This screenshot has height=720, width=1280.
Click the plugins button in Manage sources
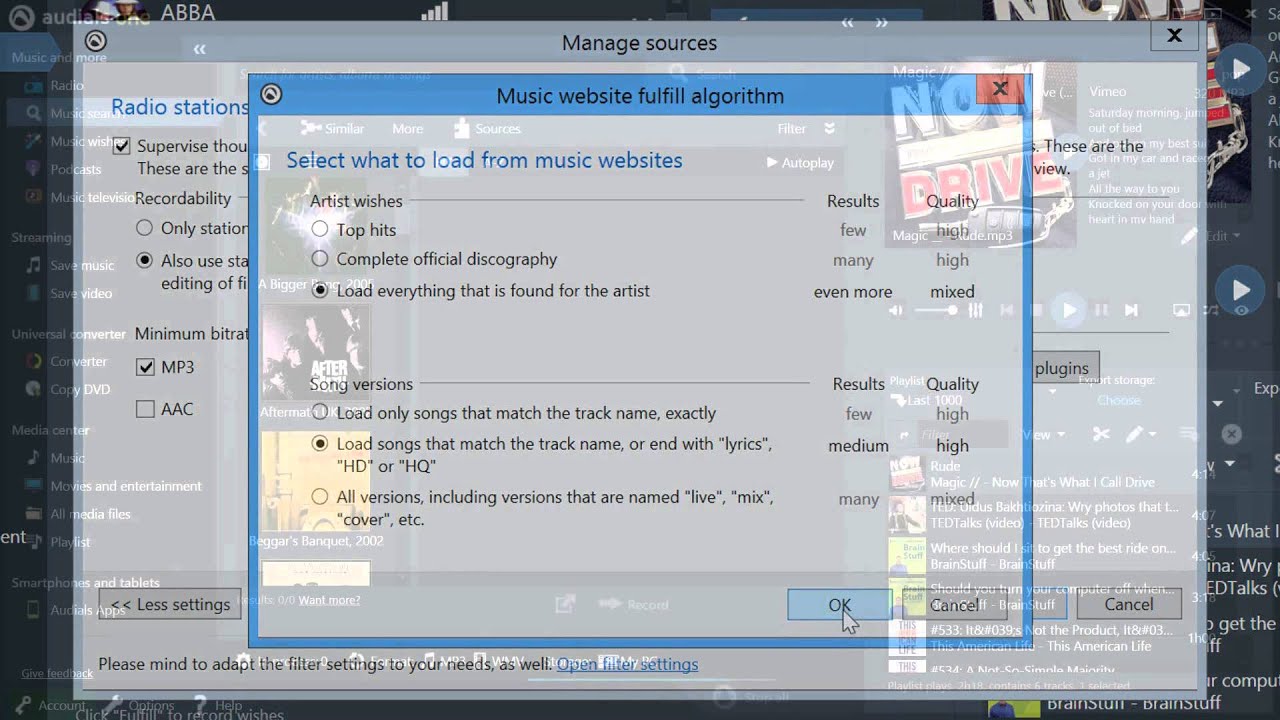(1062, 368)
